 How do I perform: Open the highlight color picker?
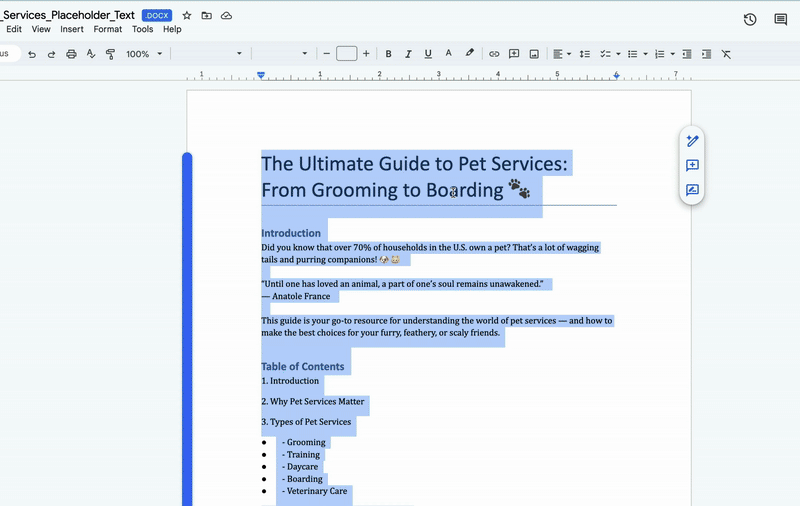[x=469, y=54]
